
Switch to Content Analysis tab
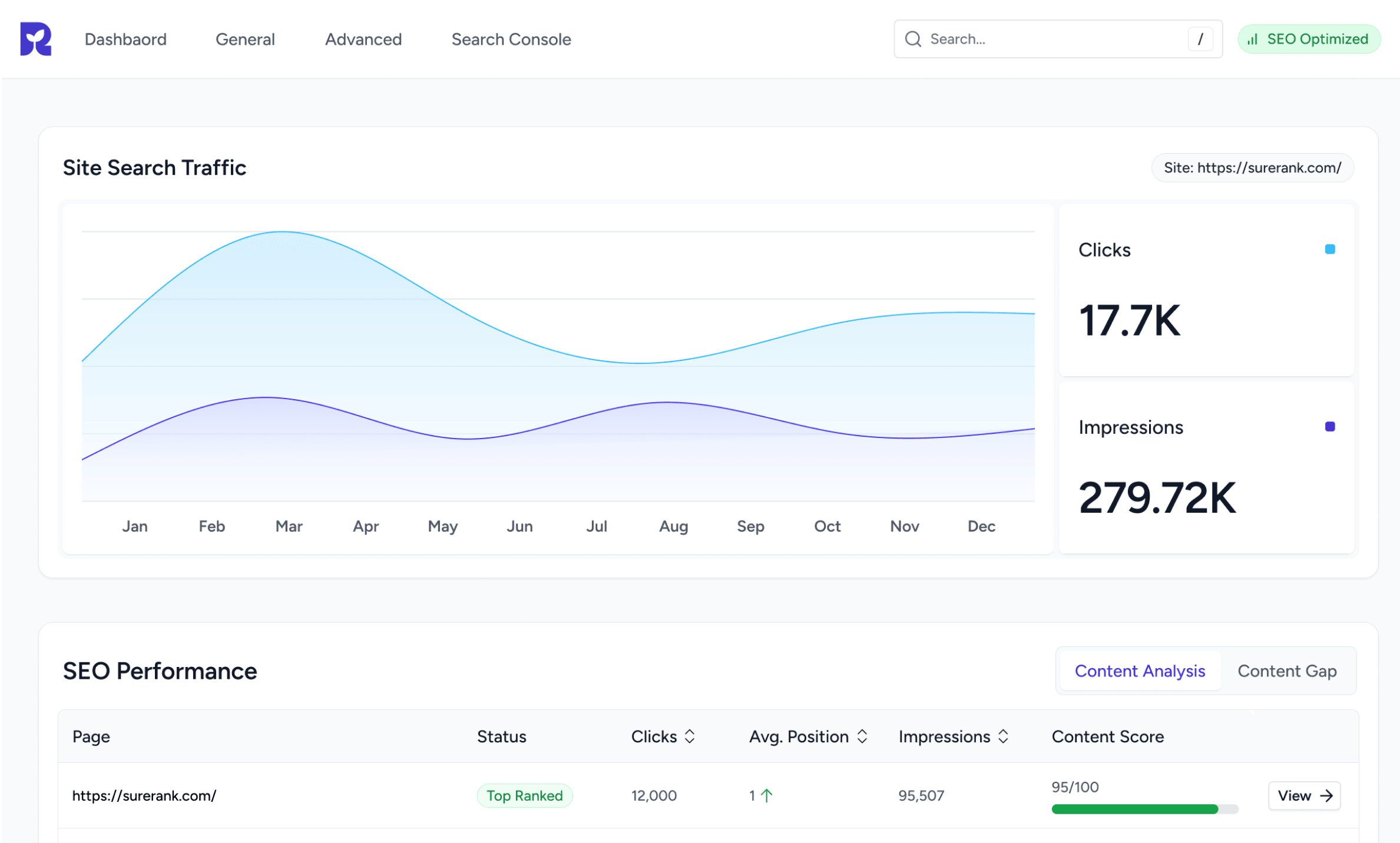[x=1139, y=671]
